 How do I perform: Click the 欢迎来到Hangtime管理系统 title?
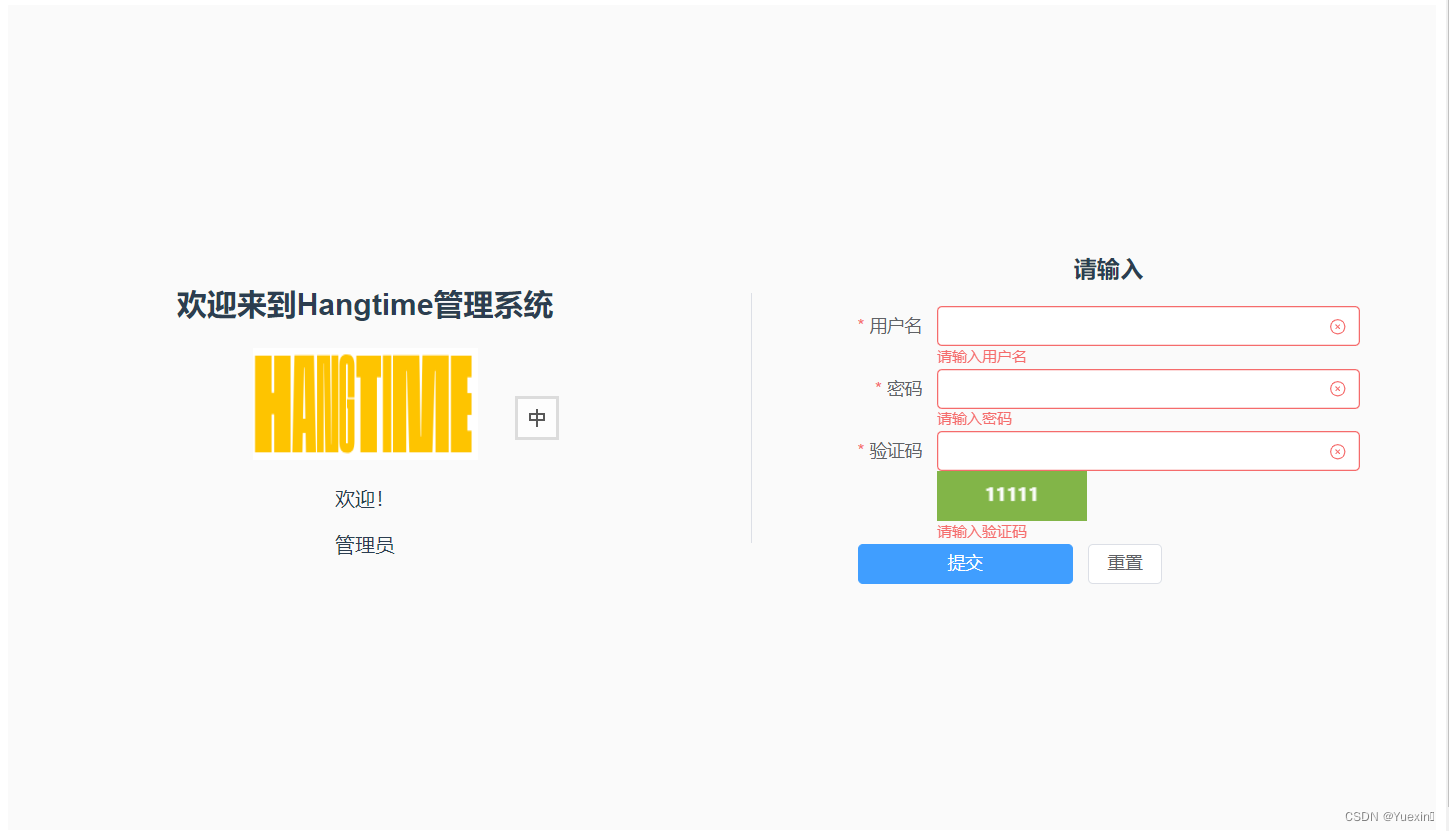(x=365, y=305)
